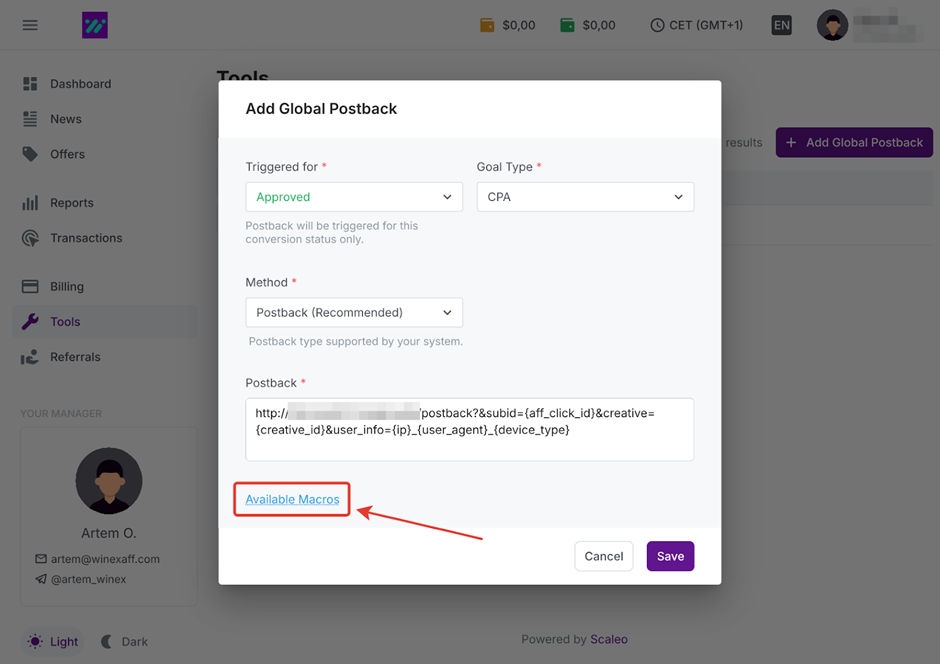Open the Available Macros link
The image size is (940, 664).
(x=292, y=499)
